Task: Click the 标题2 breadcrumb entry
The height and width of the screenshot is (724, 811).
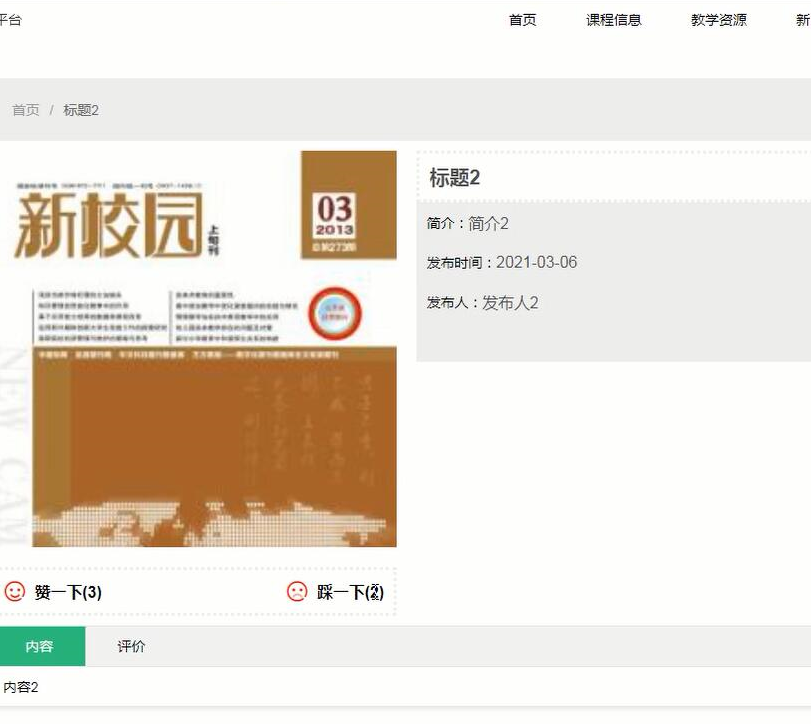Action: (81, 110)
